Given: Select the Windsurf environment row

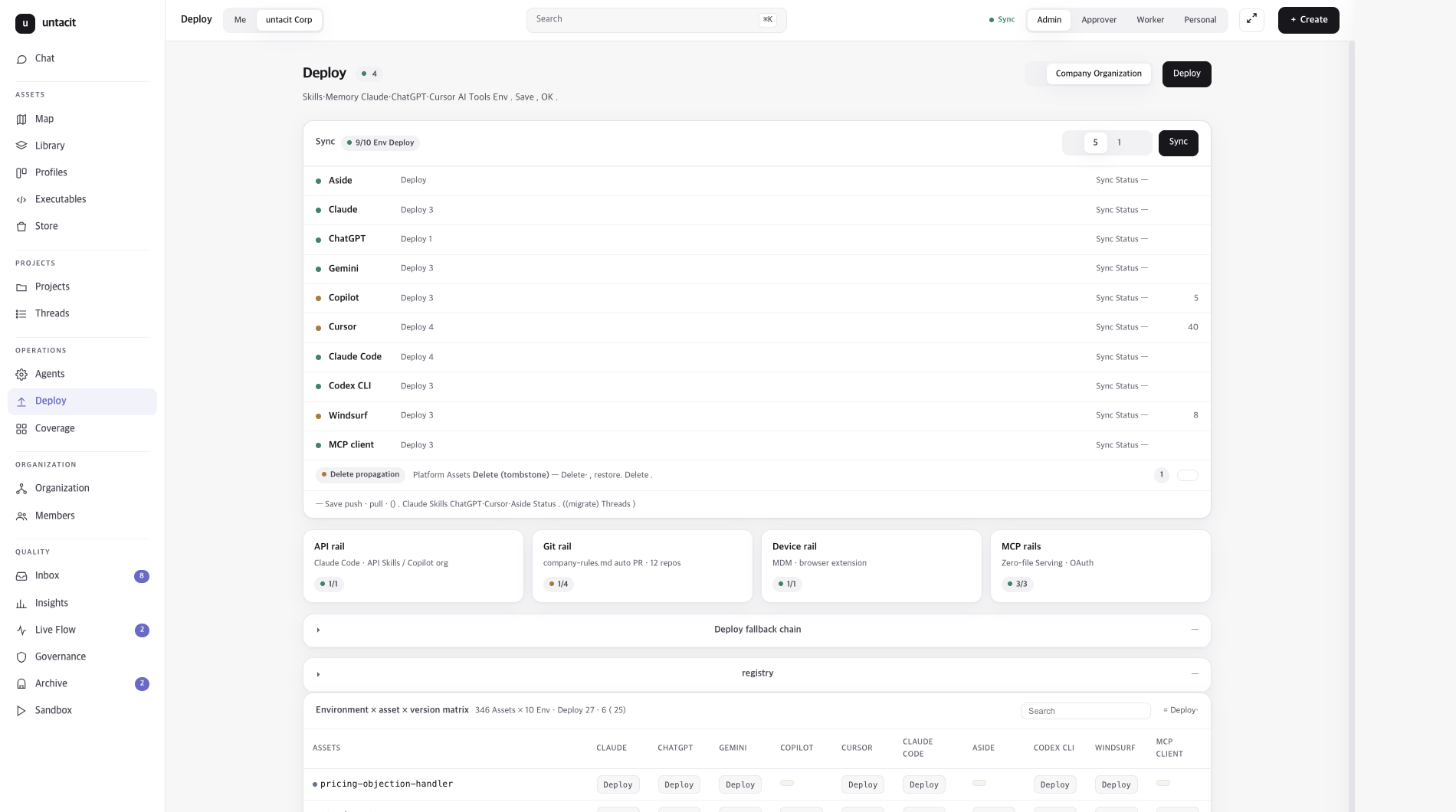Looking at the screenshot, I should click(757, 416).
